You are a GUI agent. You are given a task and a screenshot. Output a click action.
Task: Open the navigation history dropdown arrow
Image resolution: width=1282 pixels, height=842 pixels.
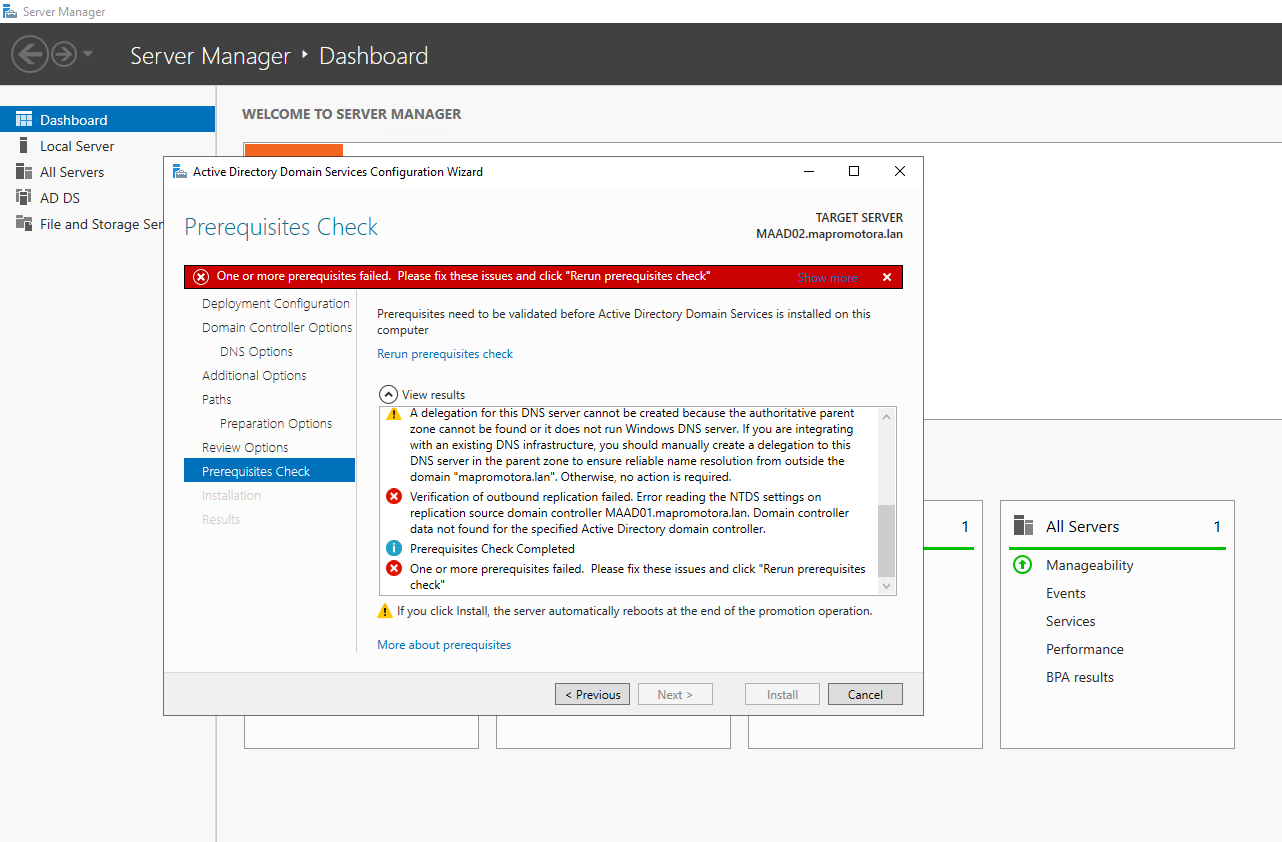(88, 54)
